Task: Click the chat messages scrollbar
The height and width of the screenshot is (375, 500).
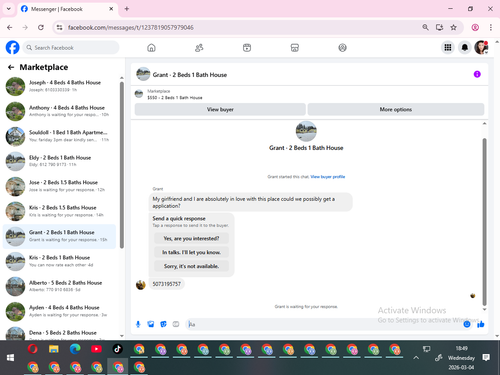Action: tap(484, 222)
